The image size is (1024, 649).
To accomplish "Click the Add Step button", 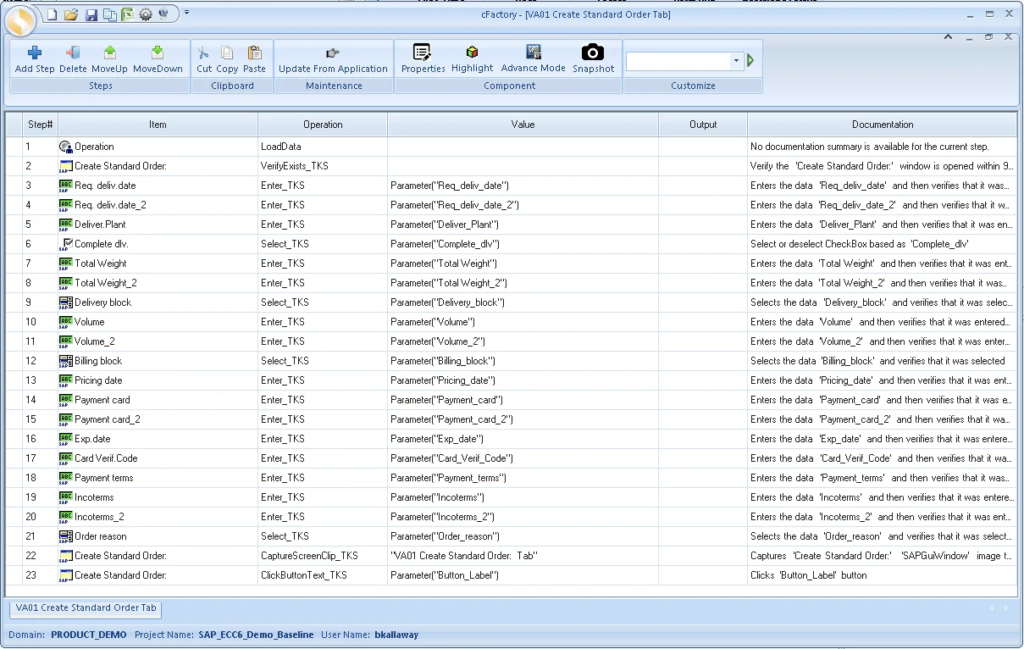I will [35, 59].
